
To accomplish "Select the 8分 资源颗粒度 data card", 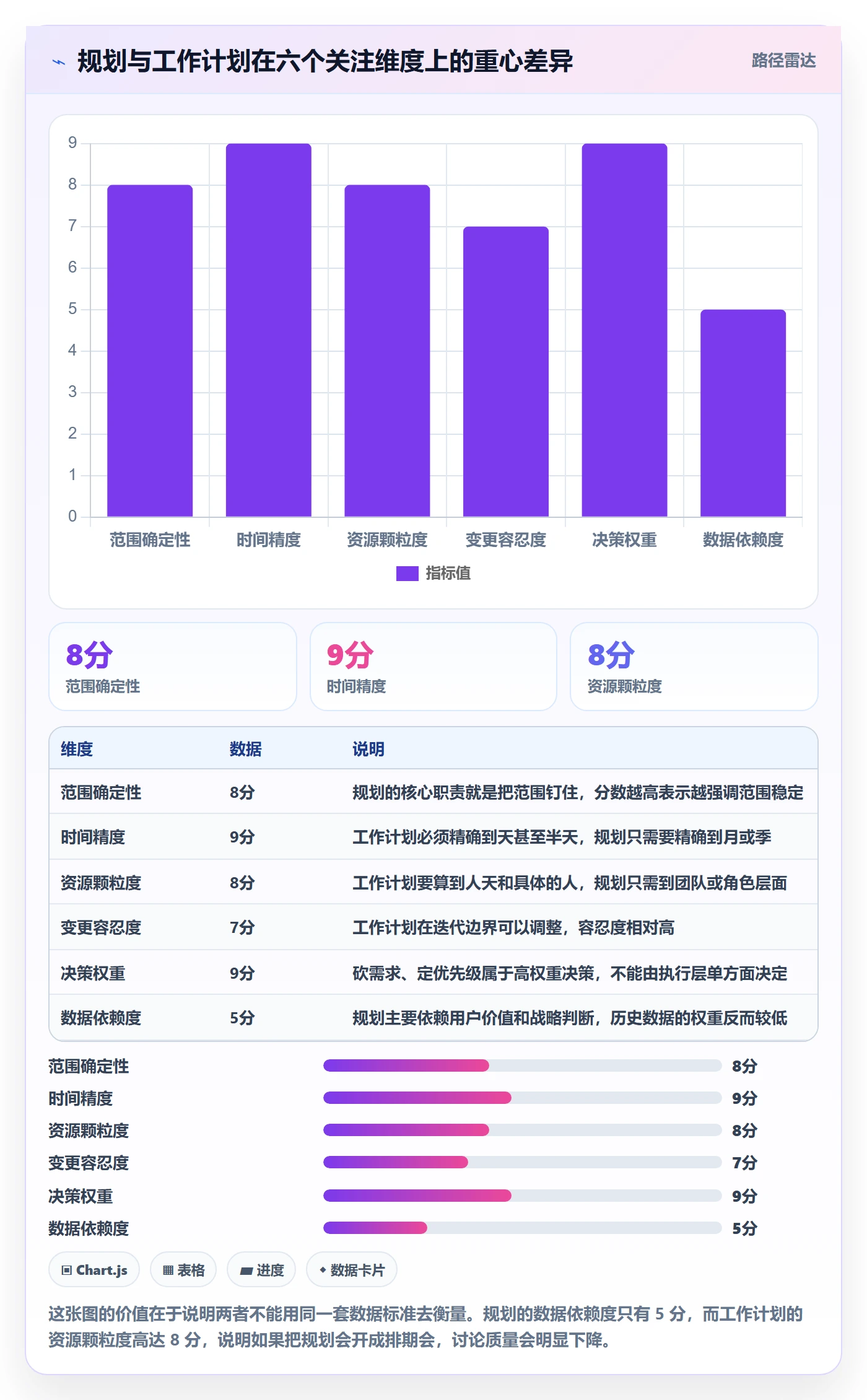I will pos(694,667).
